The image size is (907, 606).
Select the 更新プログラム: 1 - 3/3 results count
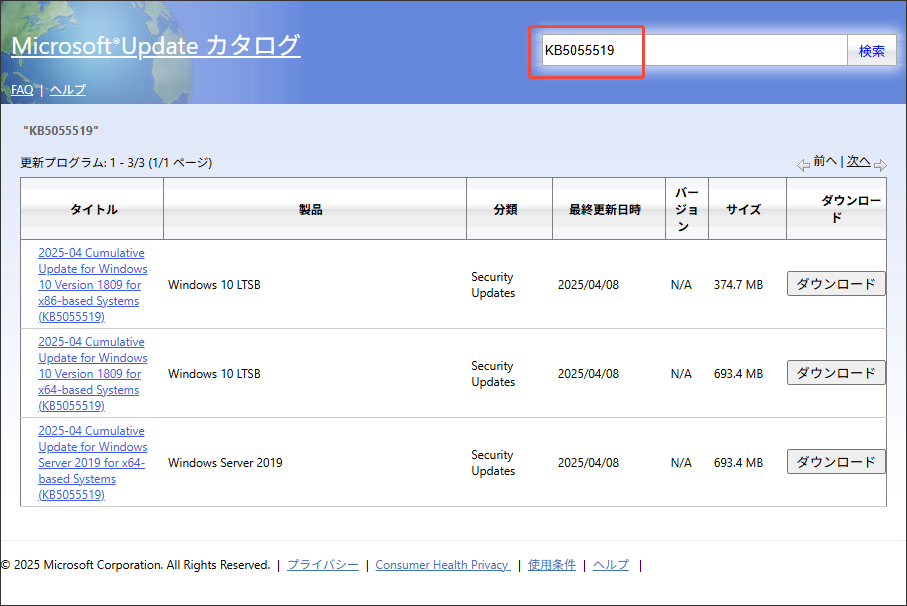pyautogui.click(x=116, y=162)
